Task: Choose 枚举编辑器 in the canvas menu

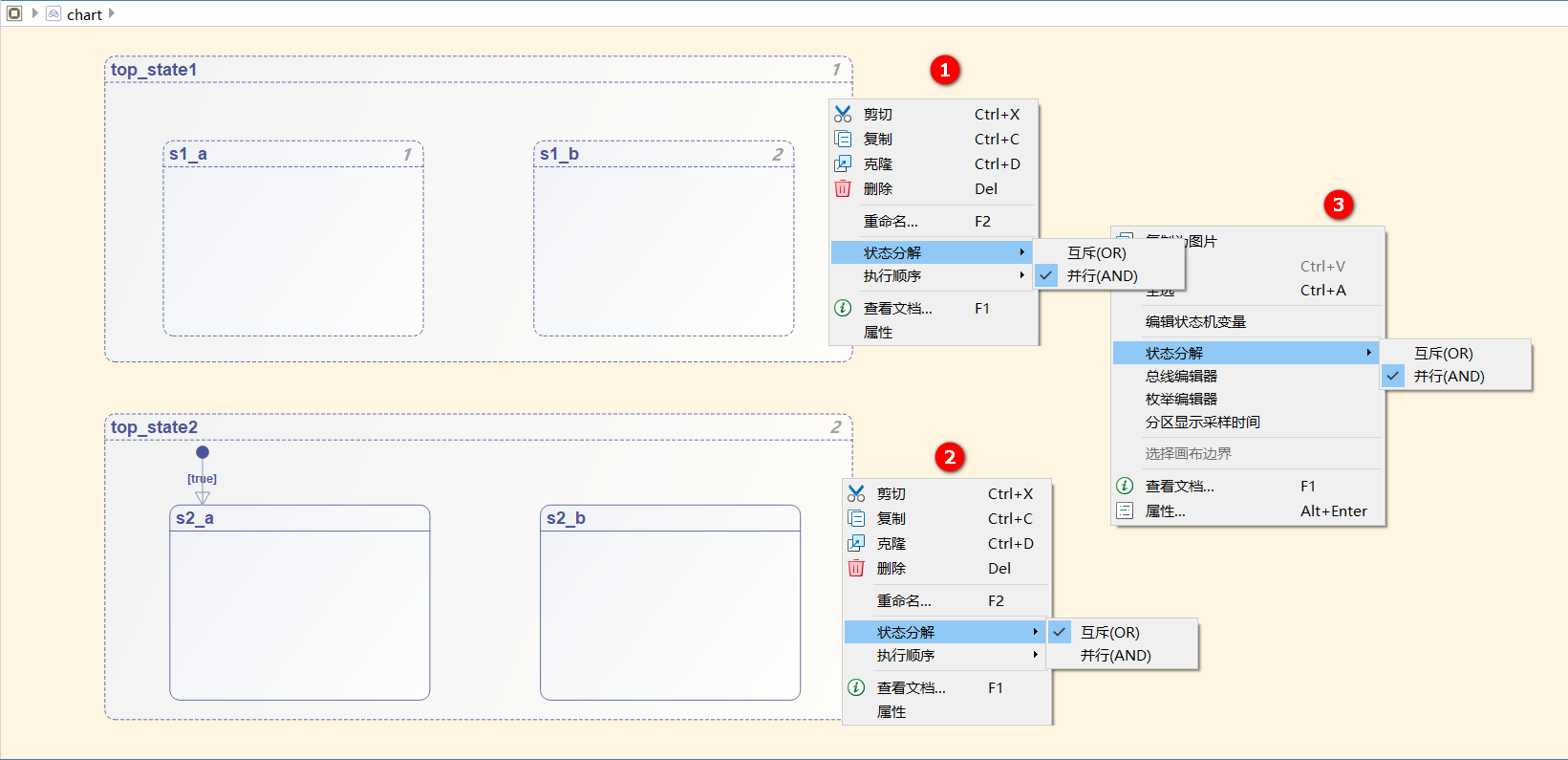Action: coord(1181,399)
